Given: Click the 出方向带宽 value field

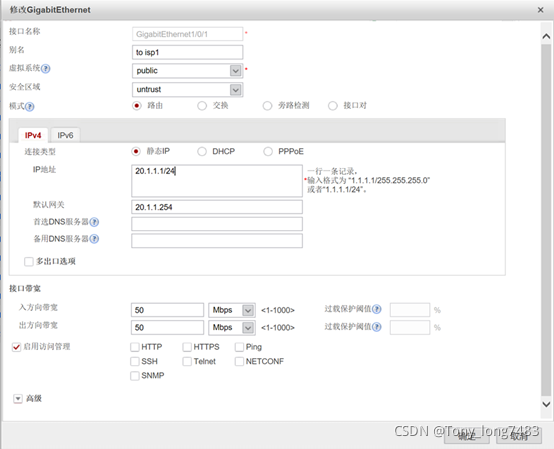Looking at the screenshot, I should point(167,328).
